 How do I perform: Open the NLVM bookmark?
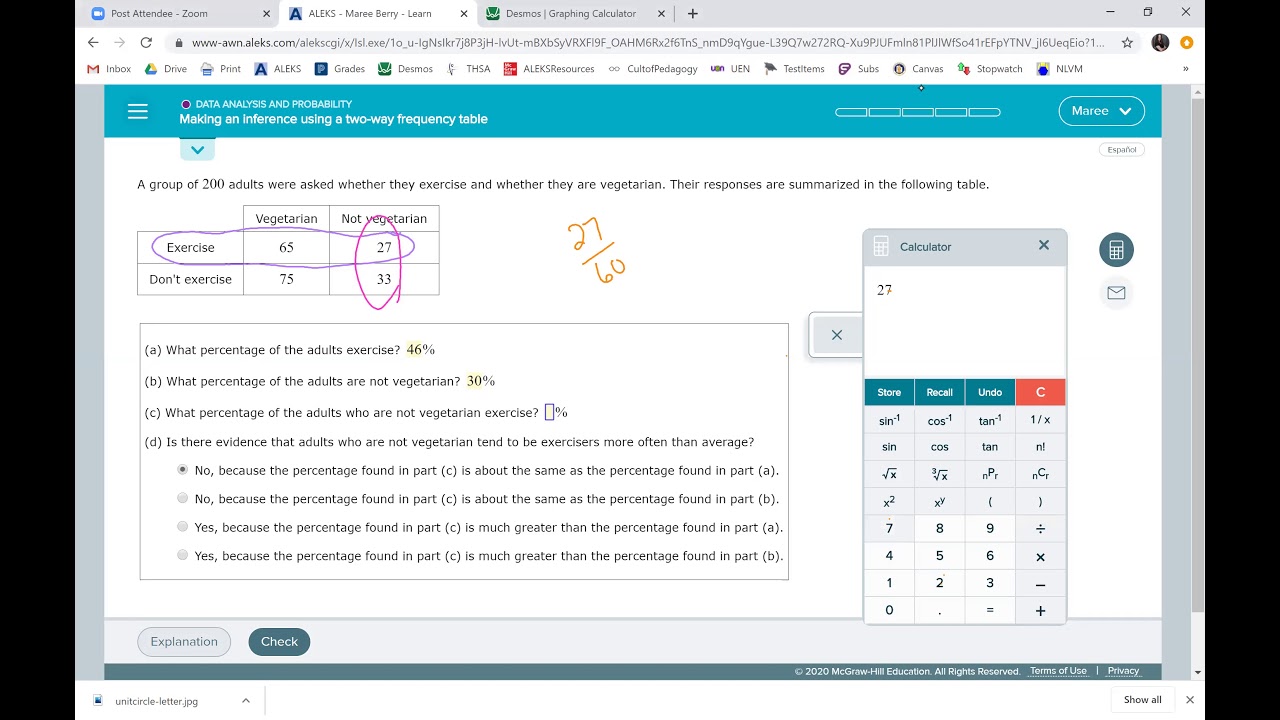point(1058,69)
